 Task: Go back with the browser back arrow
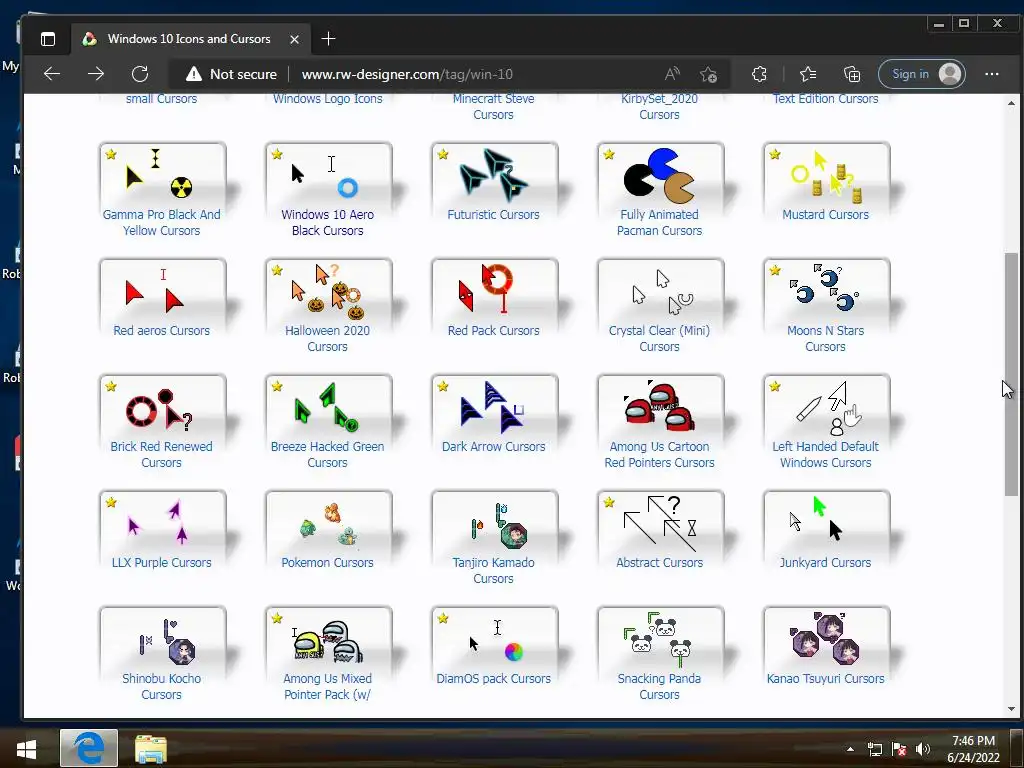[52, 74]
